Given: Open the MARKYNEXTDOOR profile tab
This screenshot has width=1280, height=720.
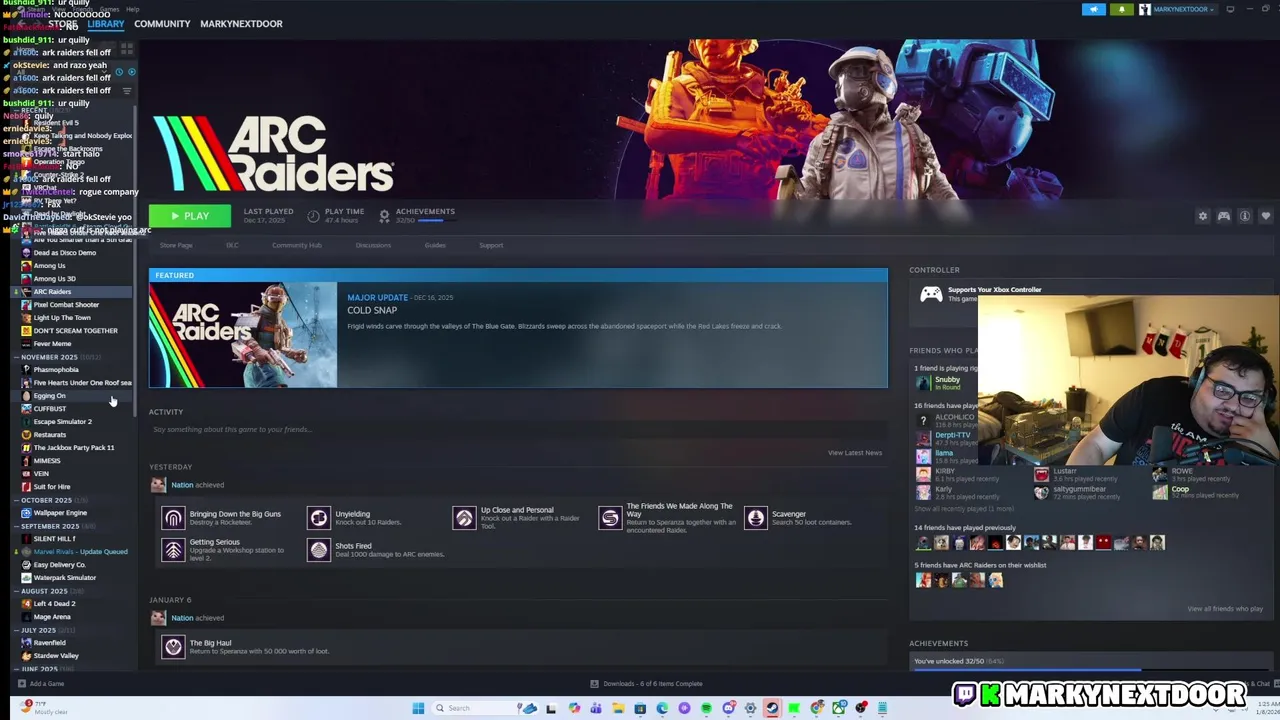Looking at the screenshot, I should 241,23.
